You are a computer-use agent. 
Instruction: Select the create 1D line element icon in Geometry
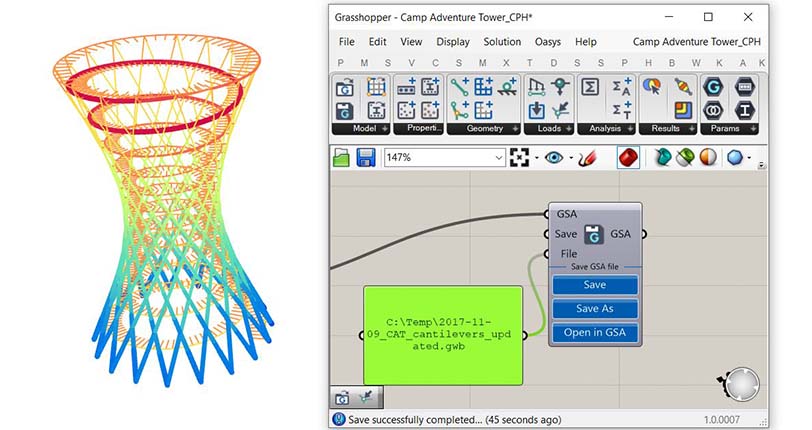click(x=459, y=88)
